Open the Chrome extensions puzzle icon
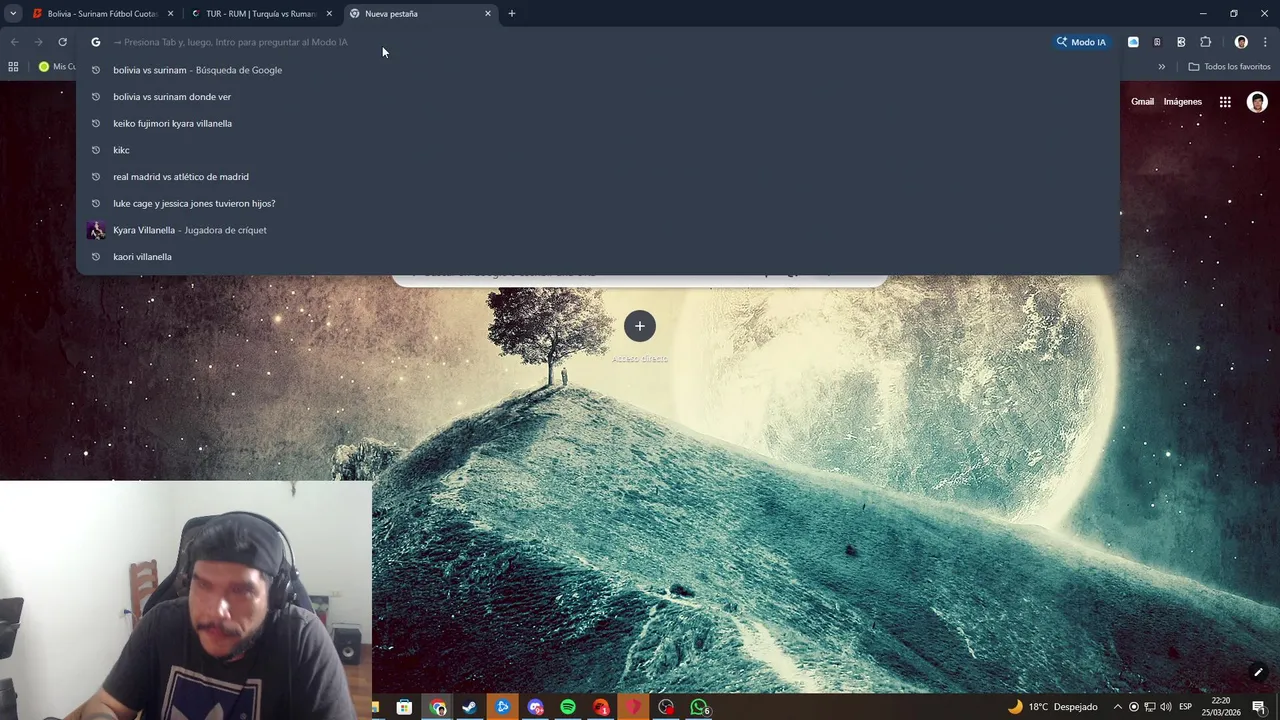The height and width of the screenshot is (720, 1280). (x=1205, y=42)
